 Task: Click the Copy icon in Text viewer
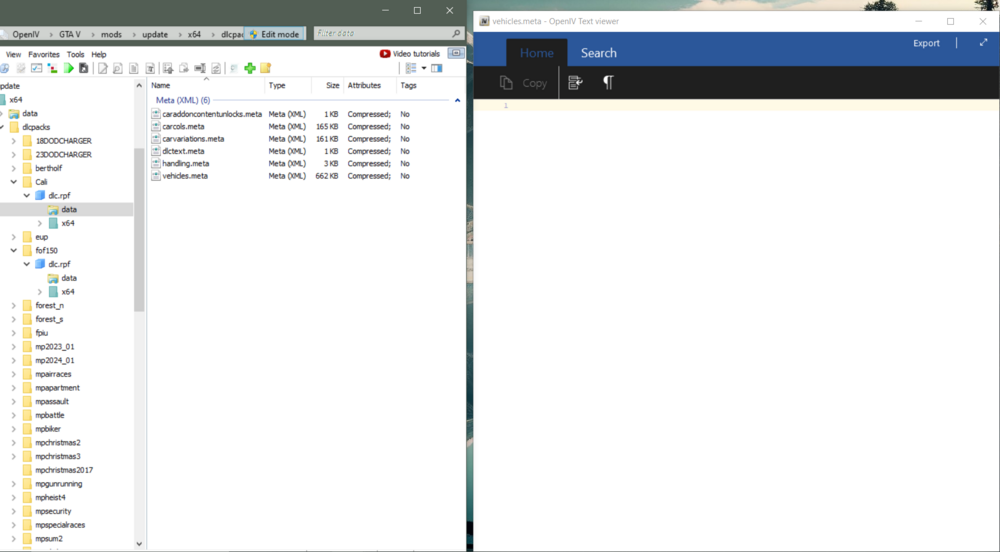[x=506, y=83]
